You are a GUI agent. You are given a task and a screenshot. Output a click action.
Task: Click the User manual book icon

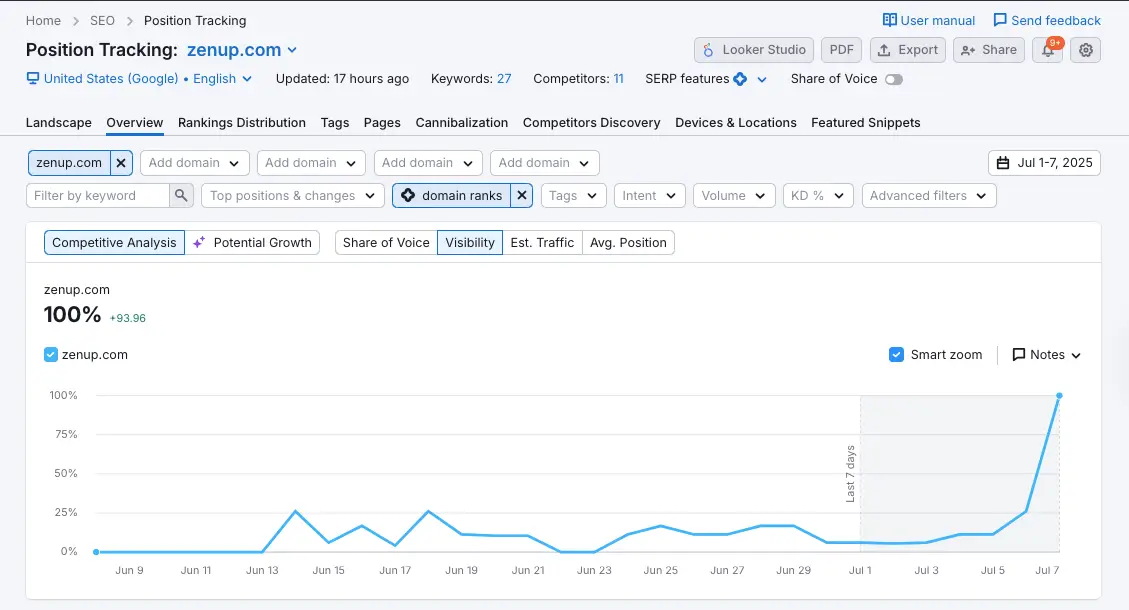pos(890,20)
